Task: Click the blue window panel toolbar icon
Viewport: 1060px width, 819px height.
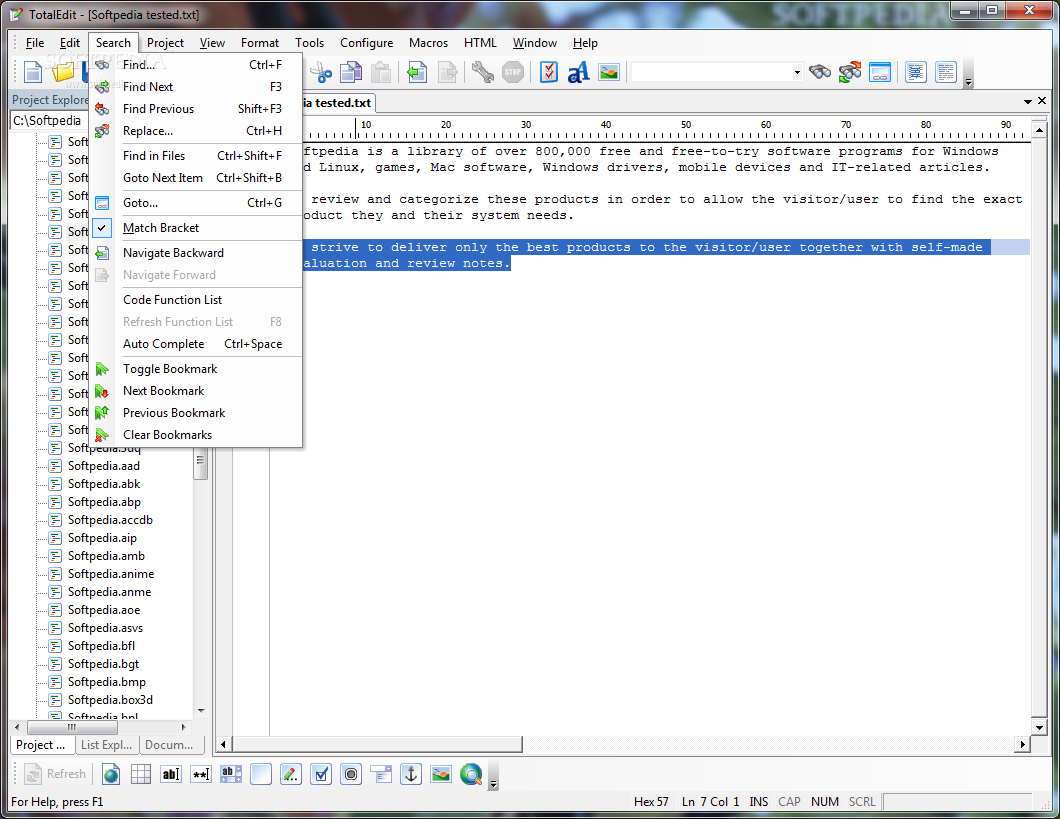Action: click(x=880, y=72)
